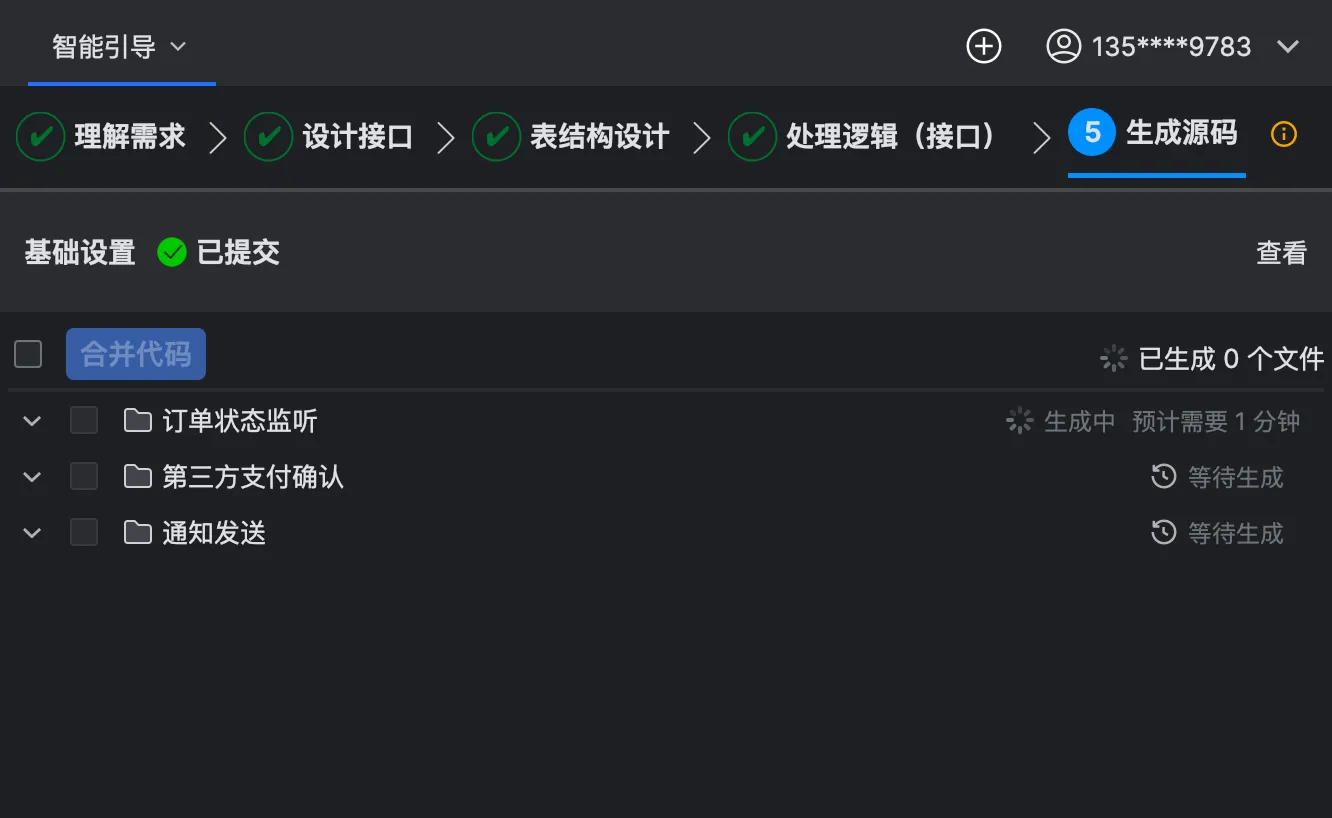Go to the 表结构设计 step
This screenshot has width=1332, height=818.
(x=599, y=136)
